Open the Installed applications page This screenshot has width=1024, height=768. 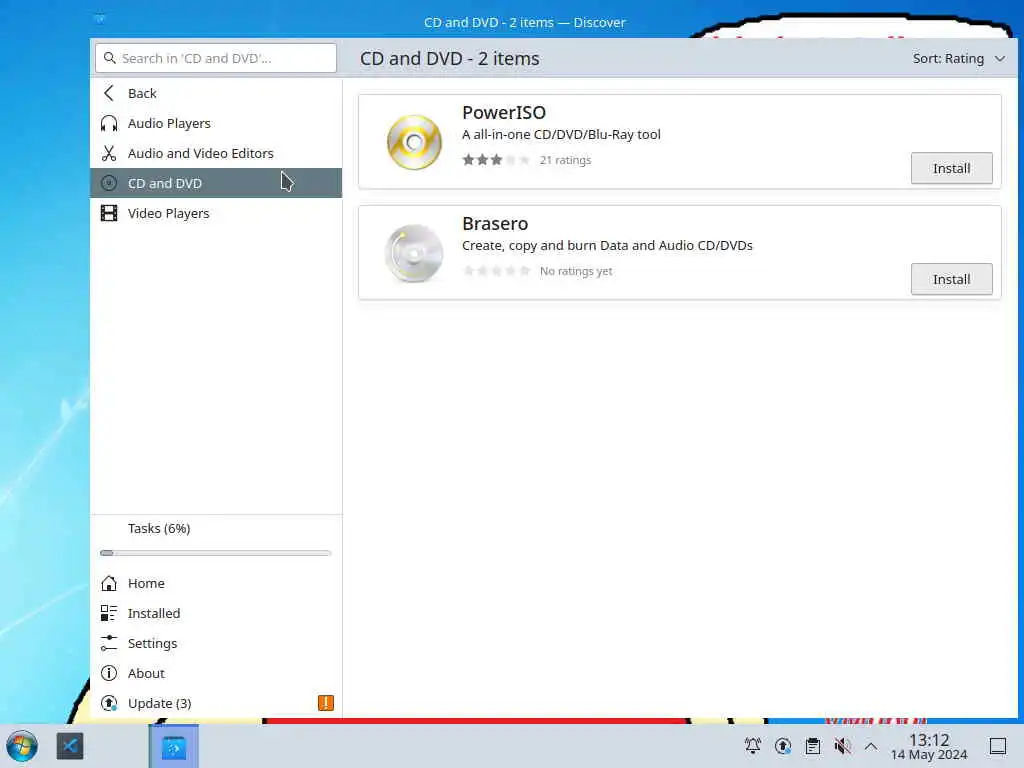point(216,613)
